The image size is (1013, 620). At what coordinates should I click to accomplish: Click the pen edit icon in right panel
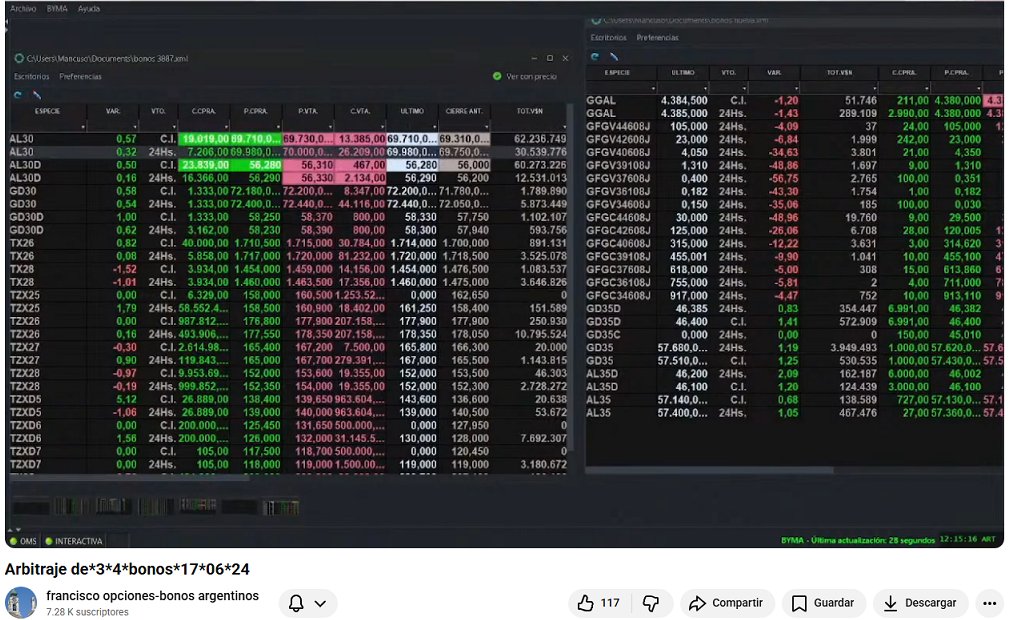pyautogui.click(x=614, y=56)
